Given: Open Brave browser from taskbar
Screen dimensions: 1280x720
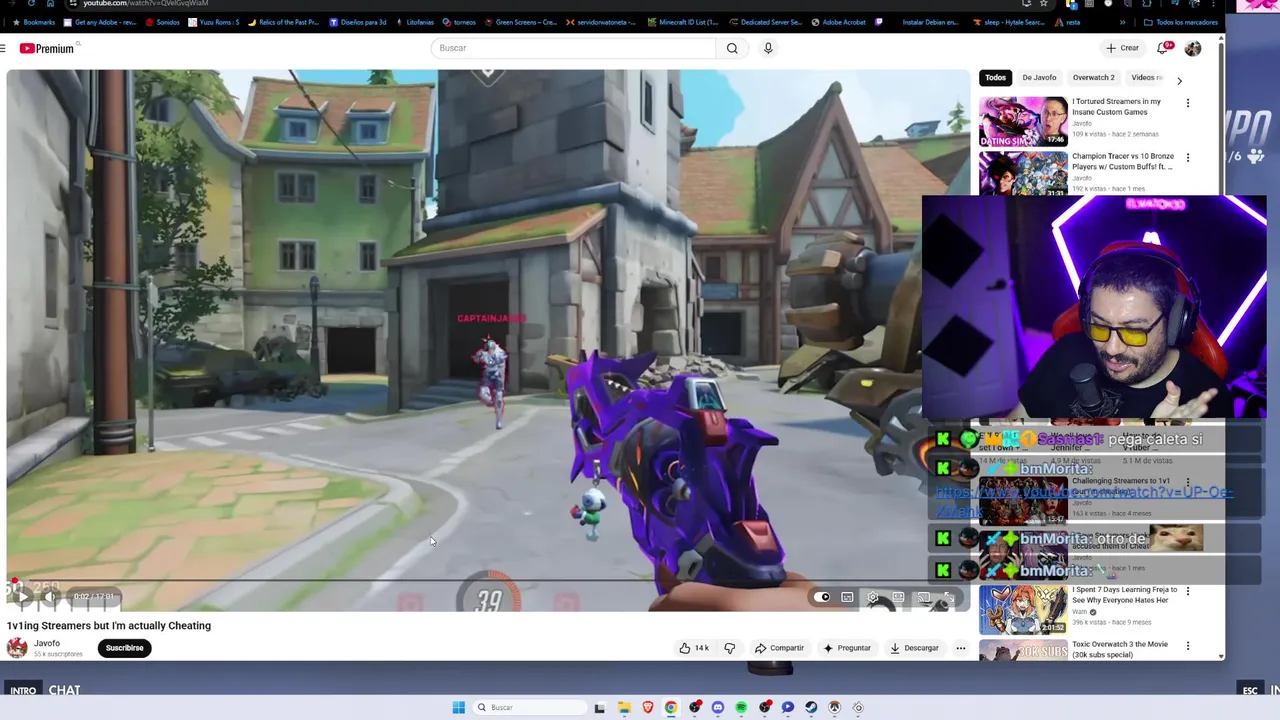Looking at the screenshot, I should point(648,707).
